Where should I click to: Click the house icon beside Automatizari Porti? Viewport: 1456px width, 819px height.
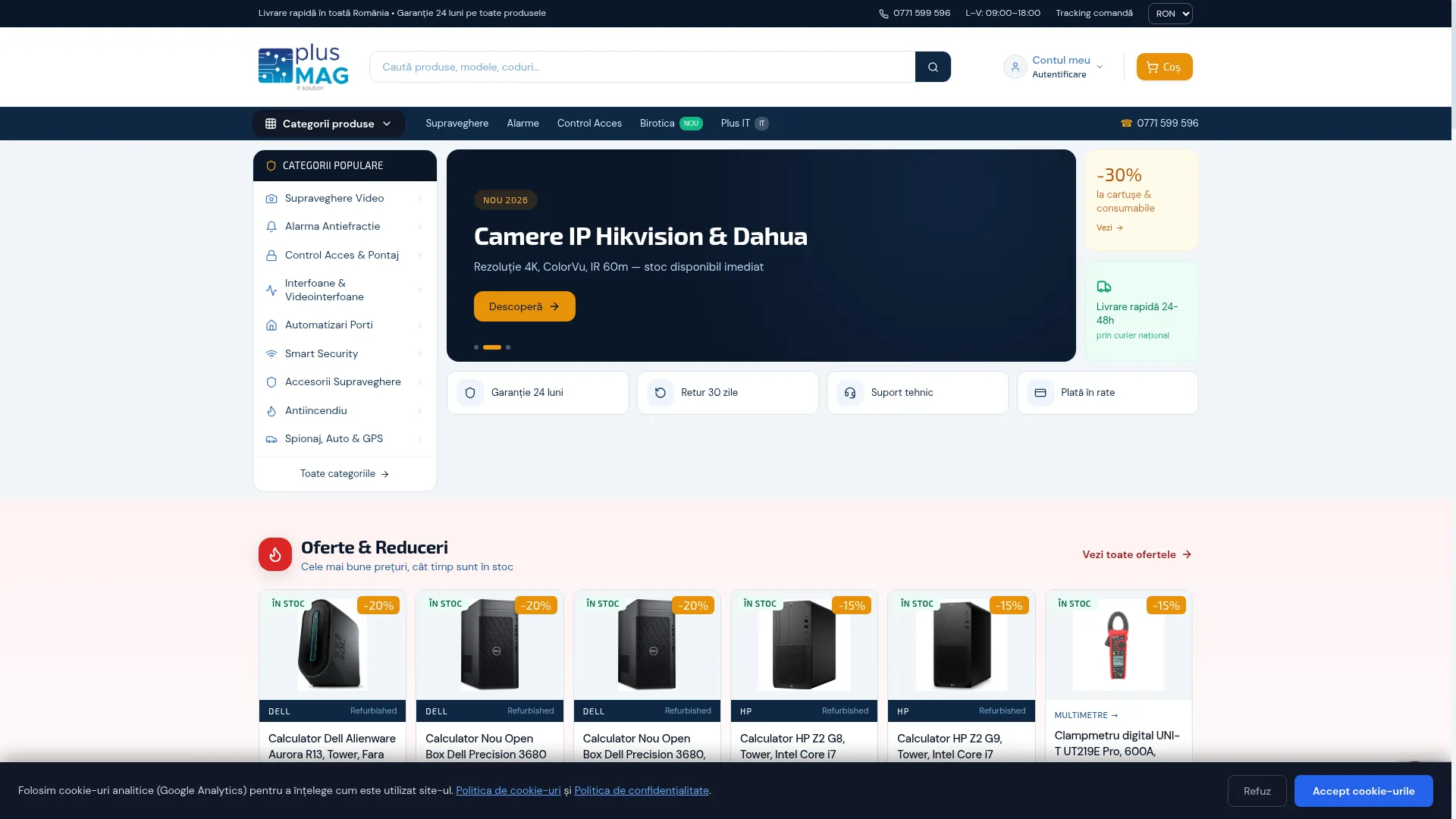pyautogui.click(x=271, y=325)
